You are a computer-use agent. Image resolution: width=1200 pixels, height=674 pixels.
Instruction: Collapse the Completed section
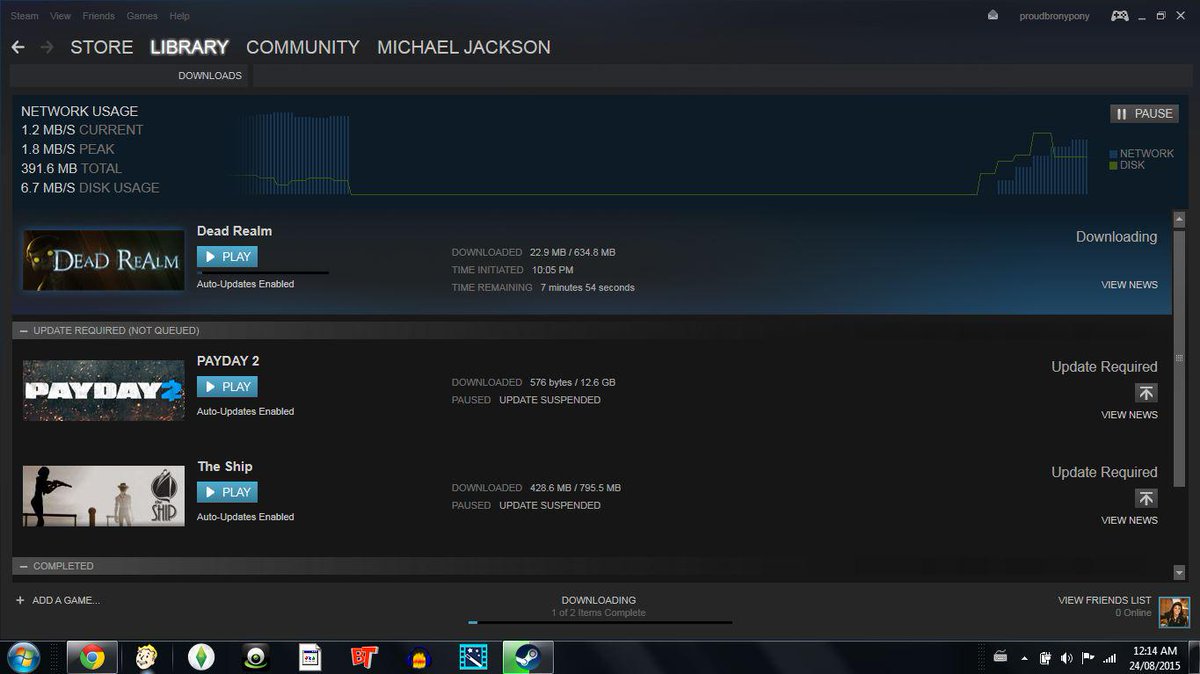click(x=22, y=566)
